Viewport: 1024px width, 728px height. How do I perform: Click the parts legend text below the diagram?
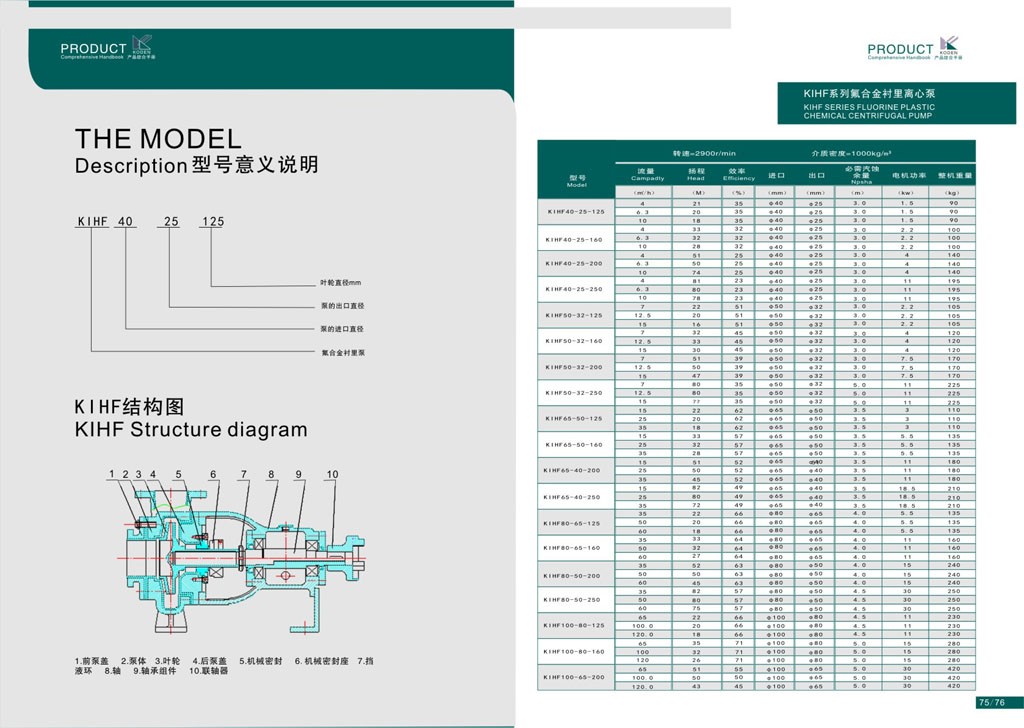[223, 668]
